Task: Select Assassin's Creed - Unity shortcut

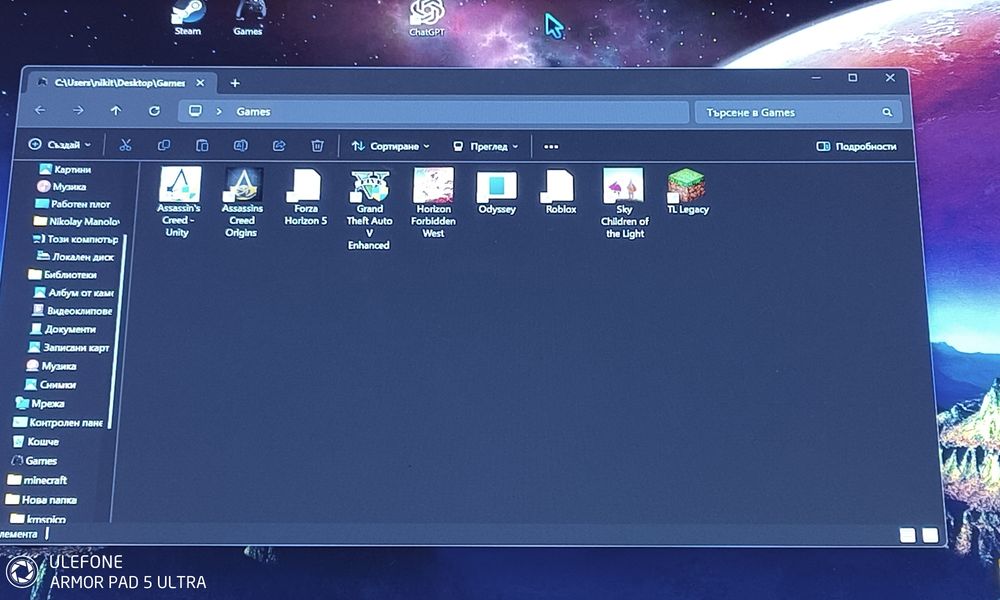Action: coord(179,202)
